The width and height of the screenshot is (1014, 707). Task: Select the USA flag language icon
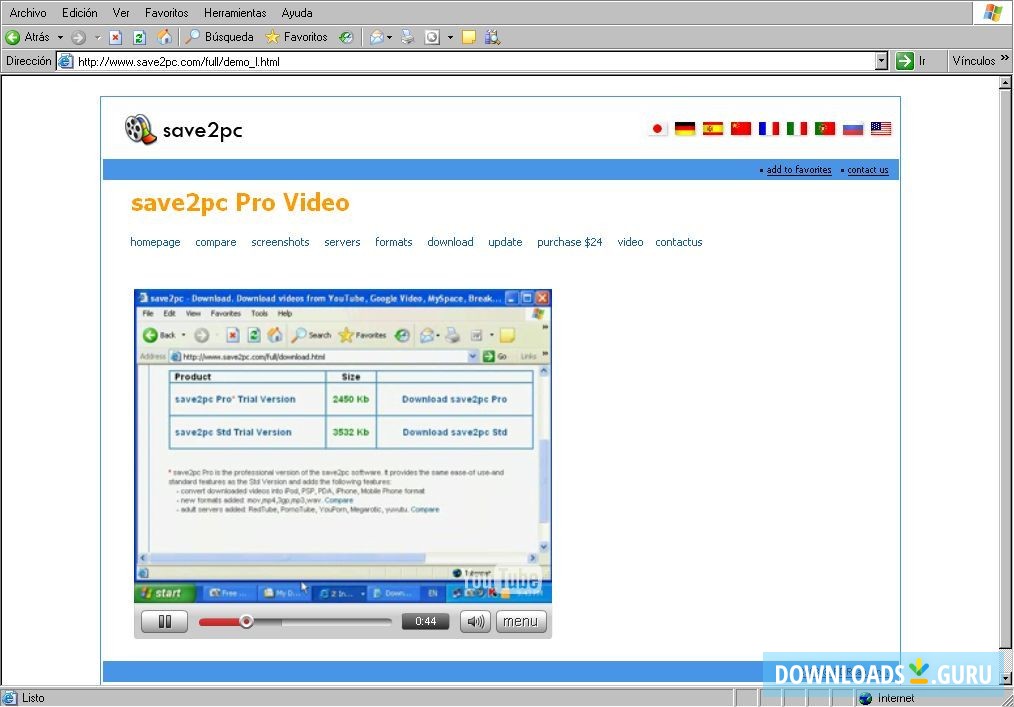click(x=880, y=128)
